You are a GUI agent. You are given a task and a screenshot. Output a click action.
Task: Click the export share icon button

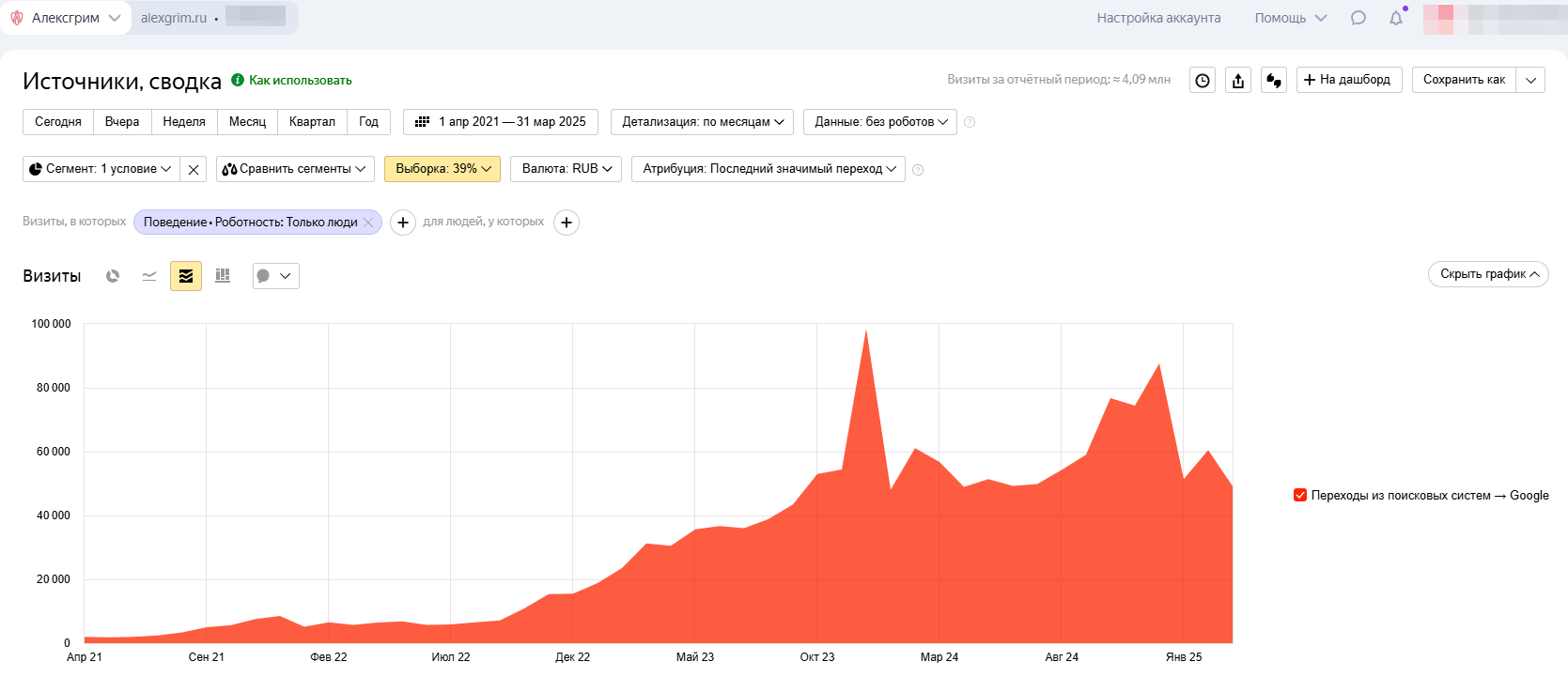tap(1238, 80)
